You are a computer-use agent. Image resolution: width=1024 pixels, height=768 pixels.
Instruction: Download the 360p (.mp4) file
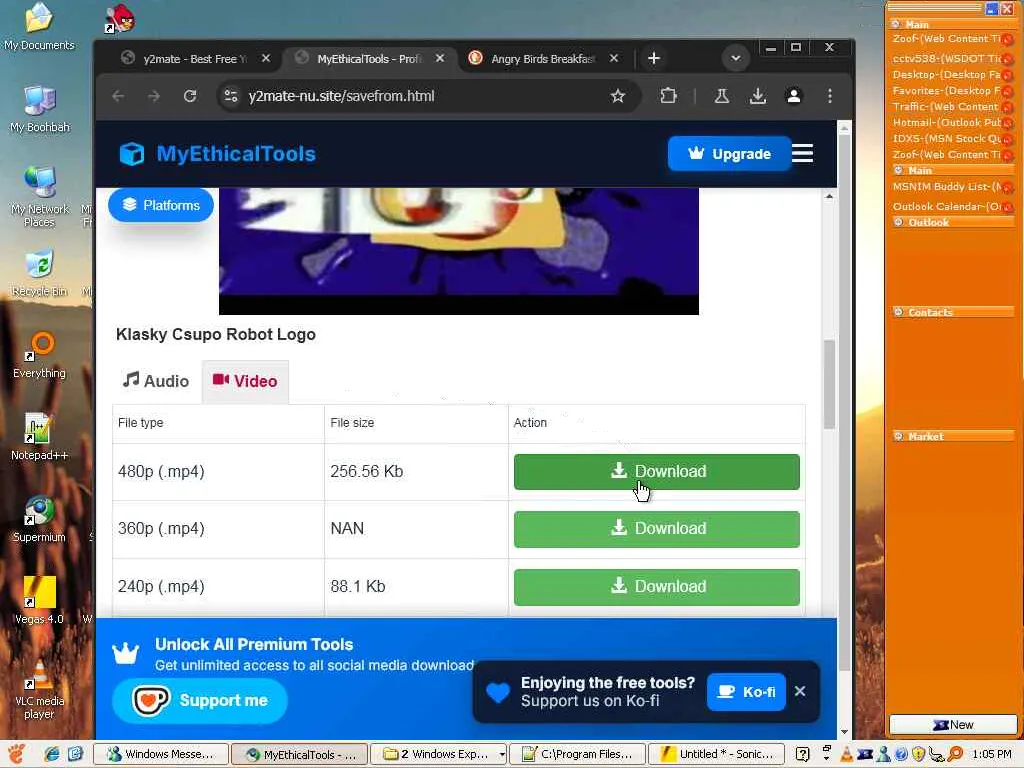point(656,529)
